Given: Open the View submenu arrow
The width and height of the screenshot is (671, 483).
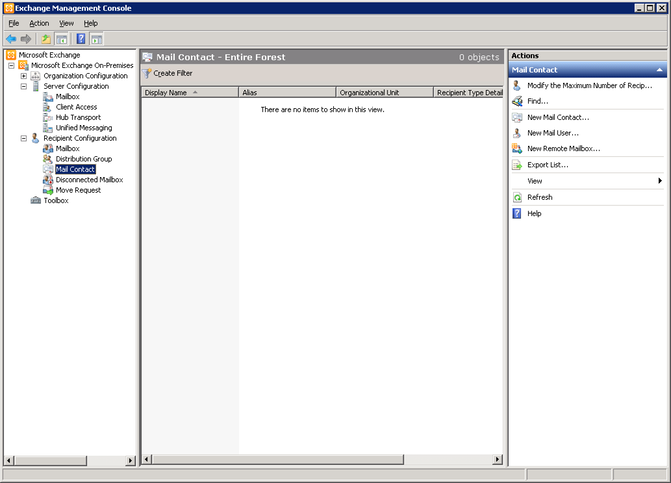Looking at the screenshot, I should tap(660, 181).
